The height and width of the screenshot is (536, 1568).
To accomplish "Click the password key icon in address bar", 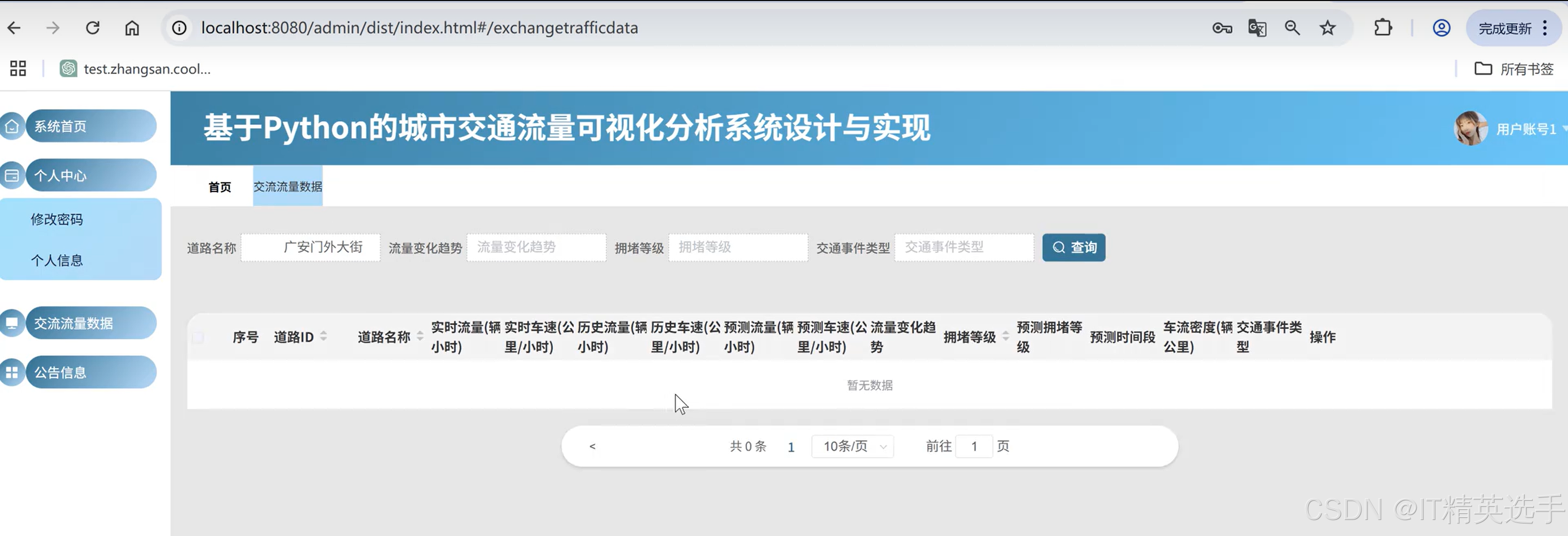I will [x=1221, y=28].
